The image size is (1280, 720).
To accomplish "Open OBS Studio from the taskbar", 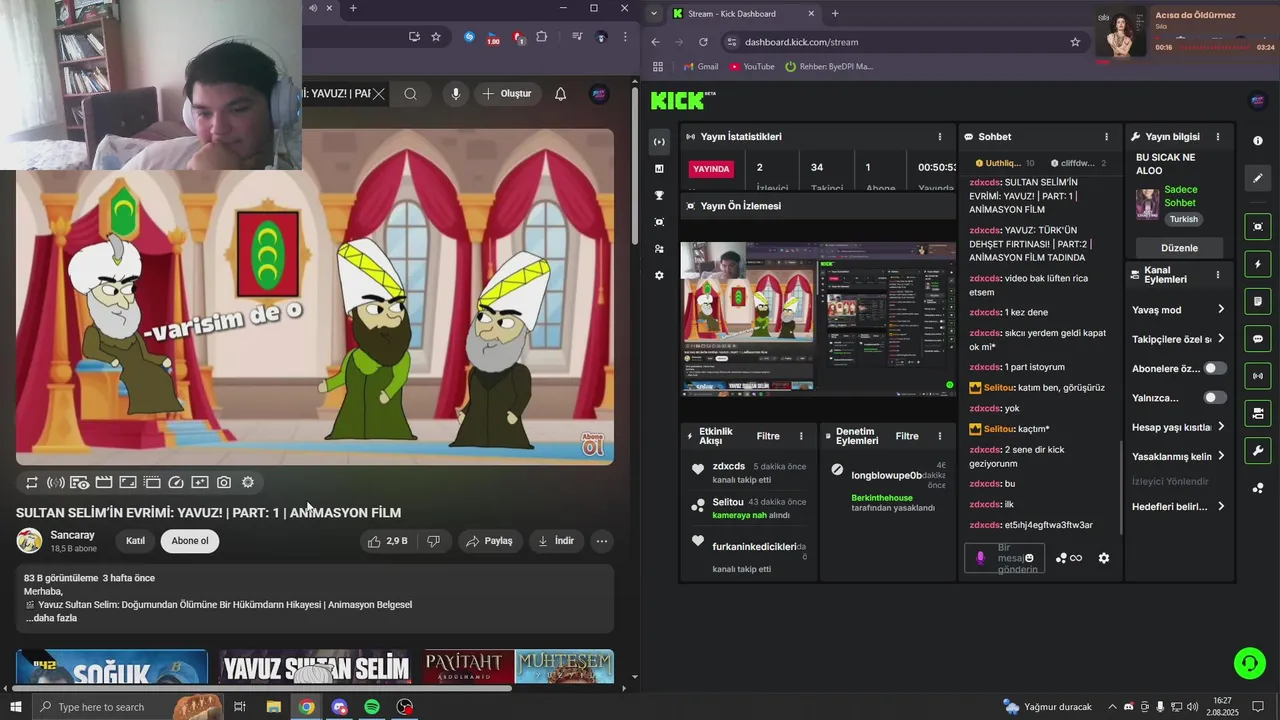I will pos(405,707).
